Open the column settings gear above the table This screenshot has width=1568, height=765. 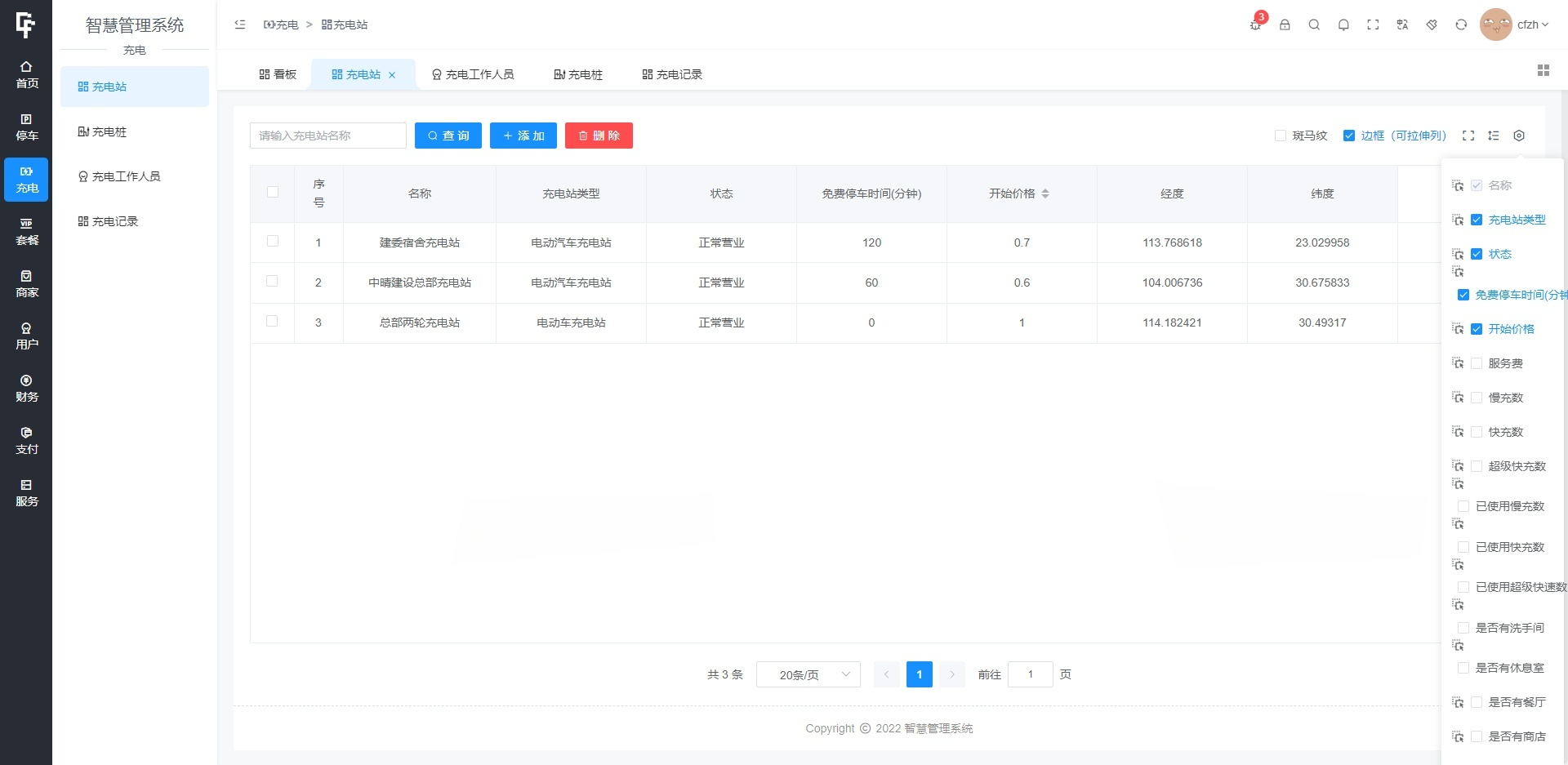1519,136
